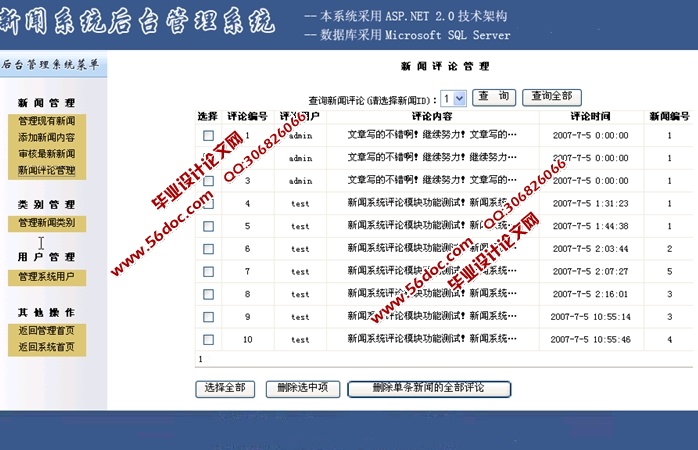
Task: Select 新闻评论管理 in the sidebar
Action: click(x=46, y=171)
